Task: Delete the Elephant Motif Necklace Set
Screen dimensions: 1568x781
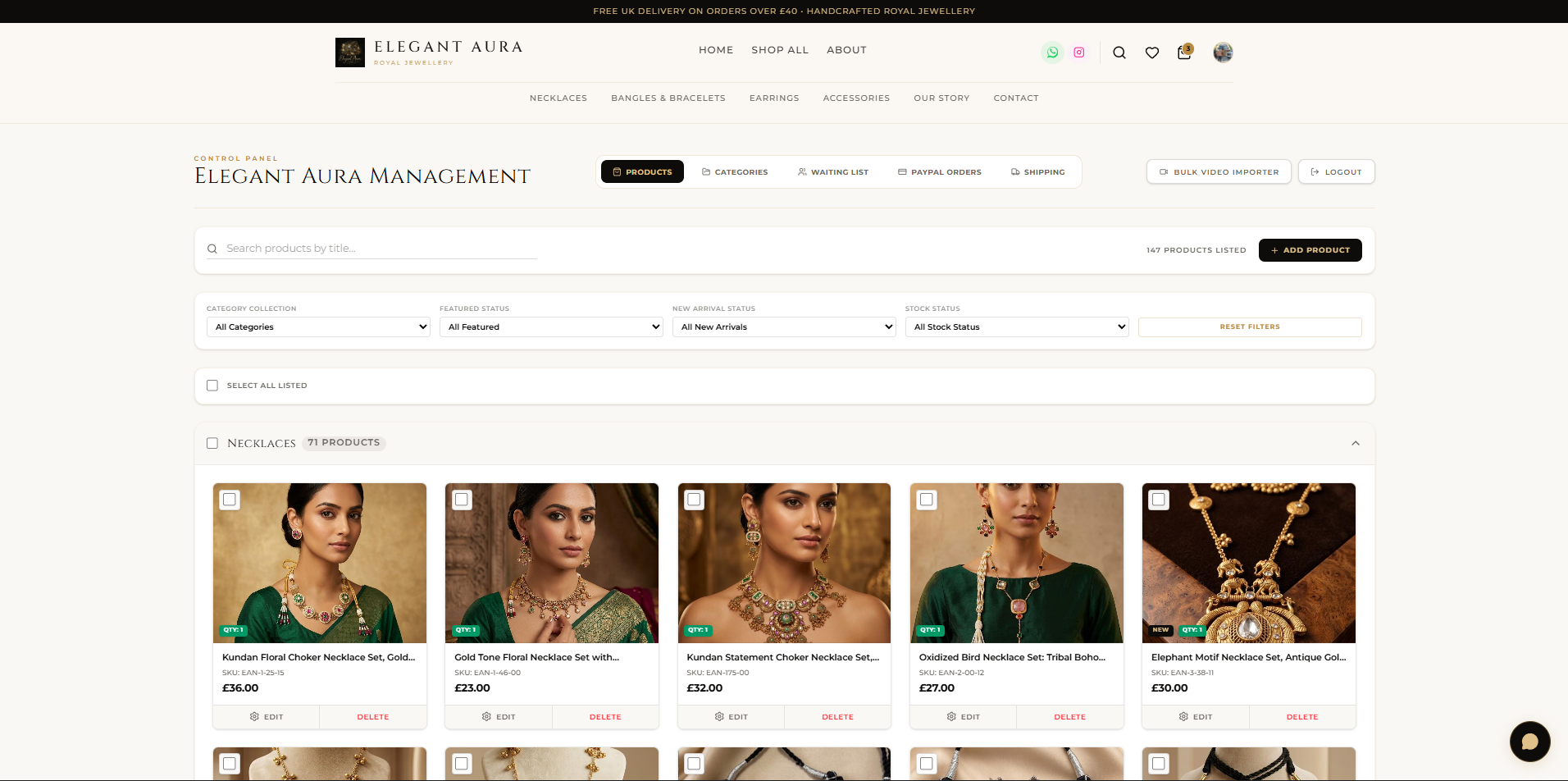Action: pyautogui.click(x=1302, y=717)
